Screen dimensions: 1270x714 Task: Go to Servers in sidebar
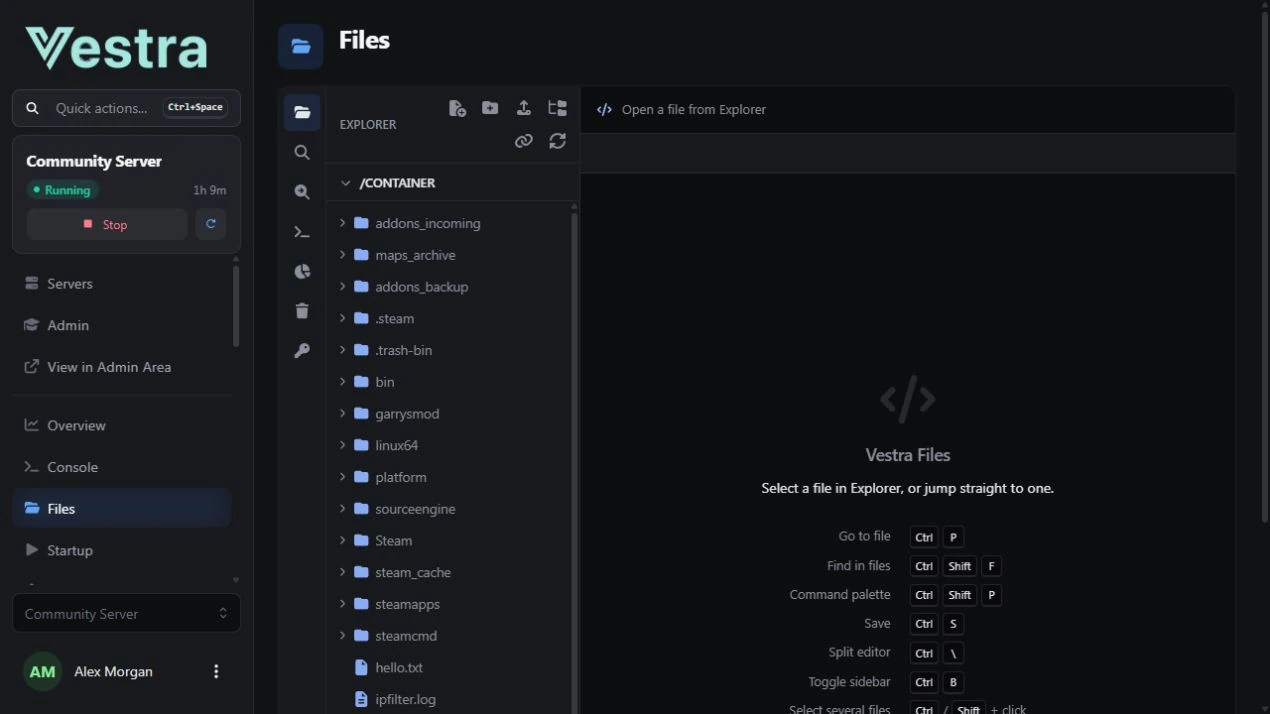tap(122, 284)
